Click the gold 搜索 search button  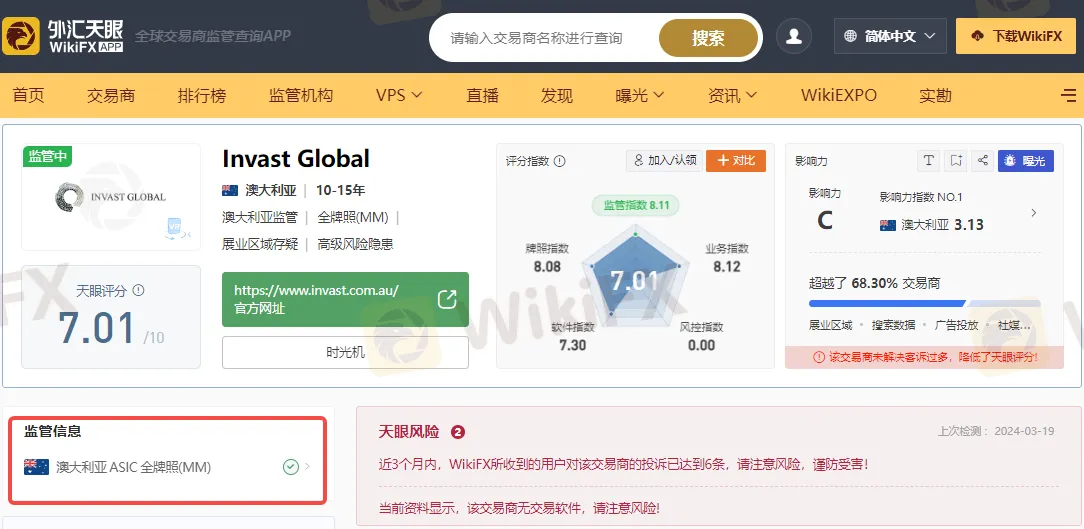(x=708, y=38)
